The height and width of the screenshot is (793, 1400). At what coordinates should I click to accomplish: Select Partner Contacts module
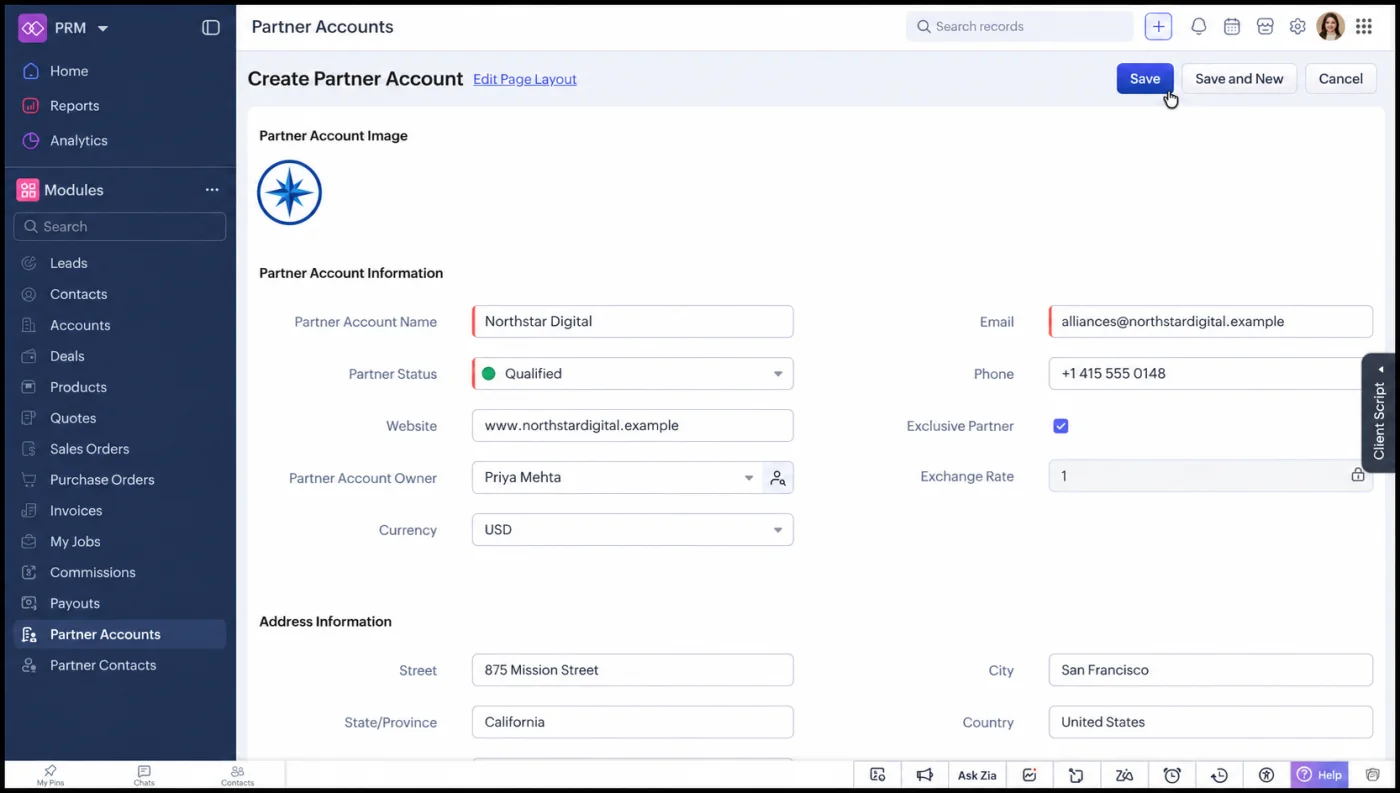(x=103, y=665)
